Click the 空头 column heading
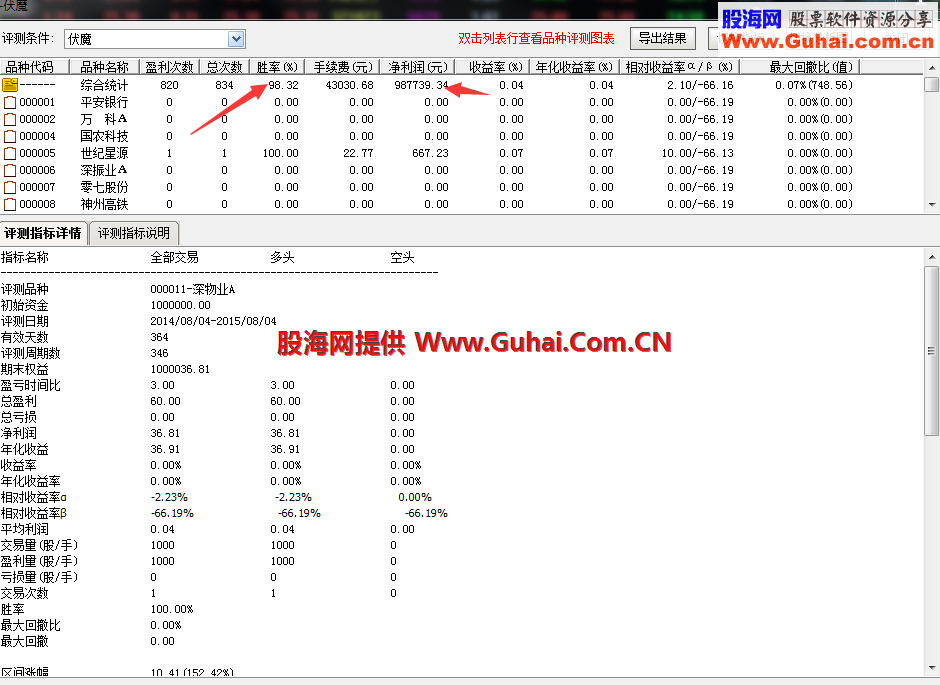The image size is (940, 685). (402, 258)
